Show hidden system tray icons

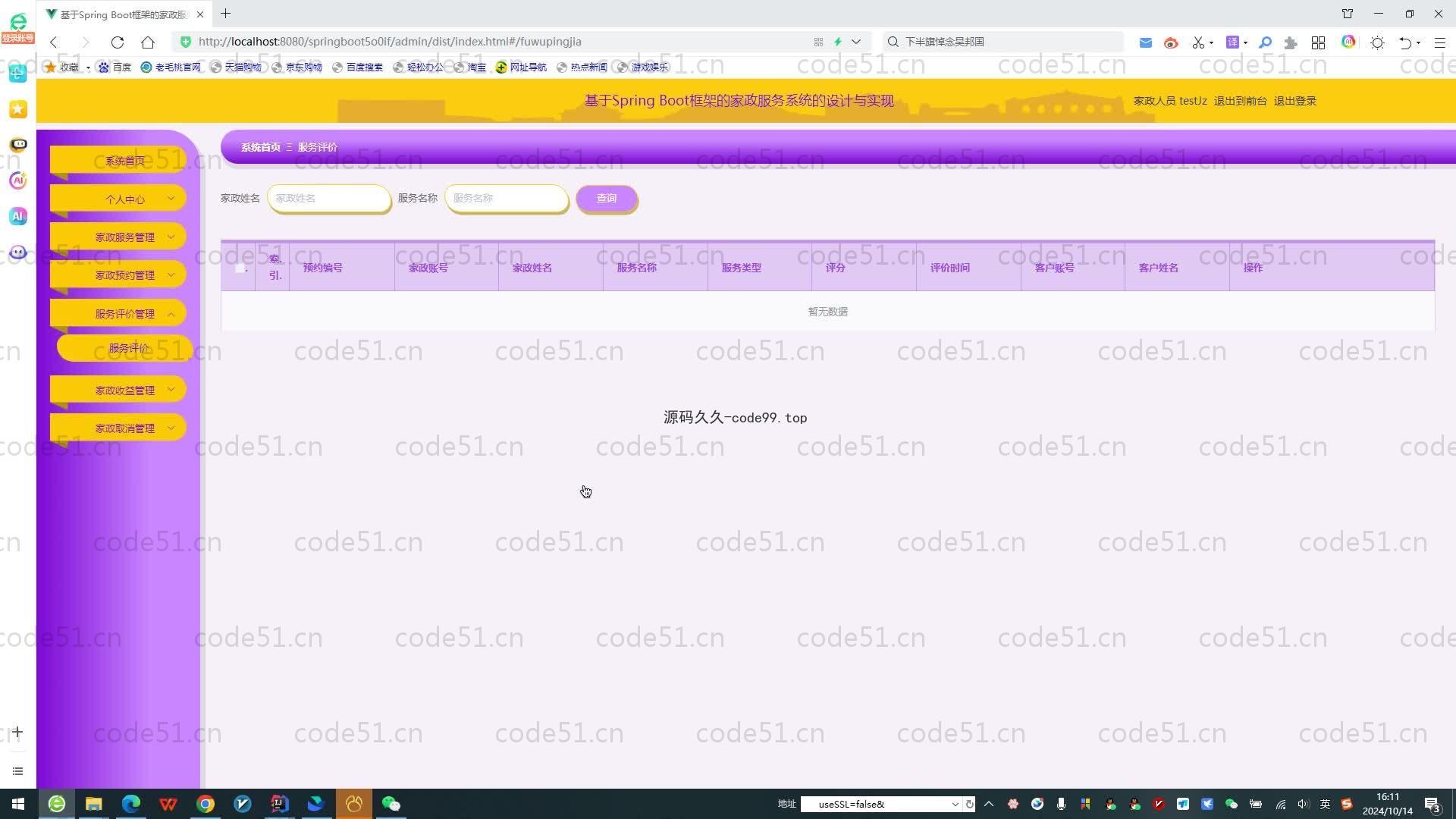(x=988, y=804)
